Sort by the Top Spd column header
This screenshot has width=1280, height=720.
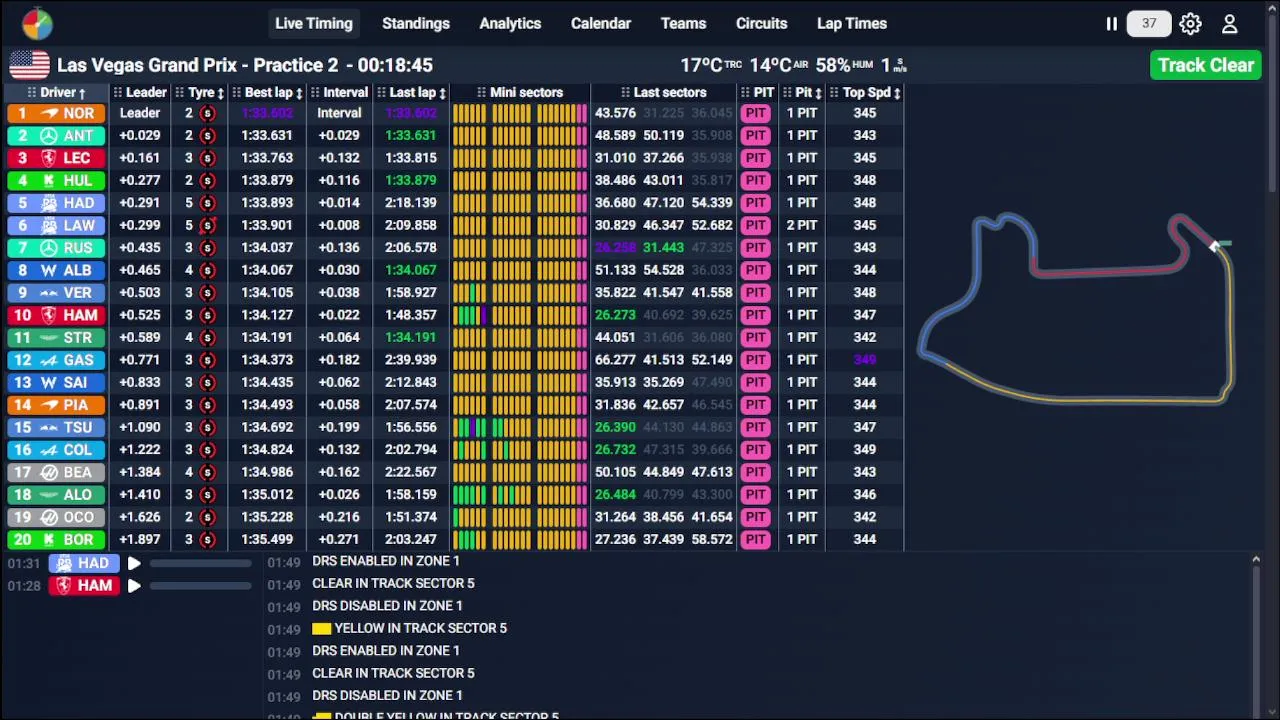click(x=866, y=92)
